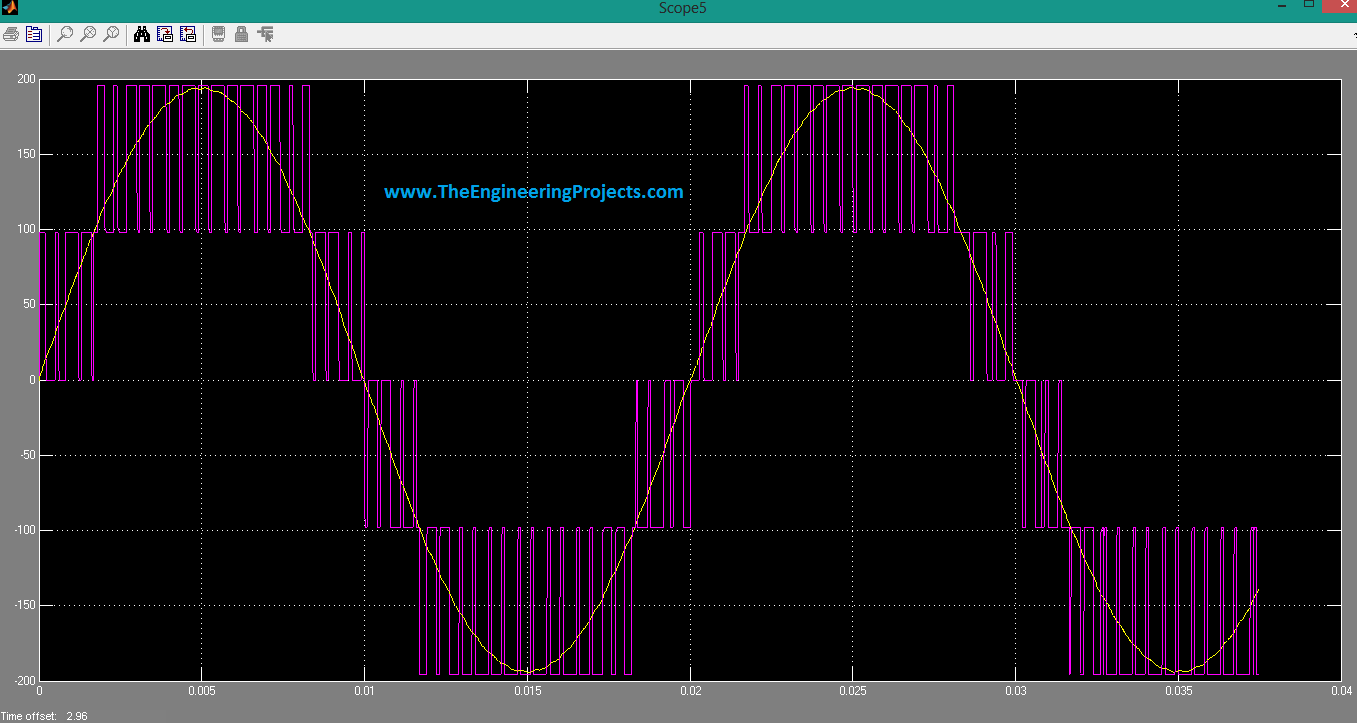
Task: Click the Print icon in the scope toolbar
Action: point(11,34)
